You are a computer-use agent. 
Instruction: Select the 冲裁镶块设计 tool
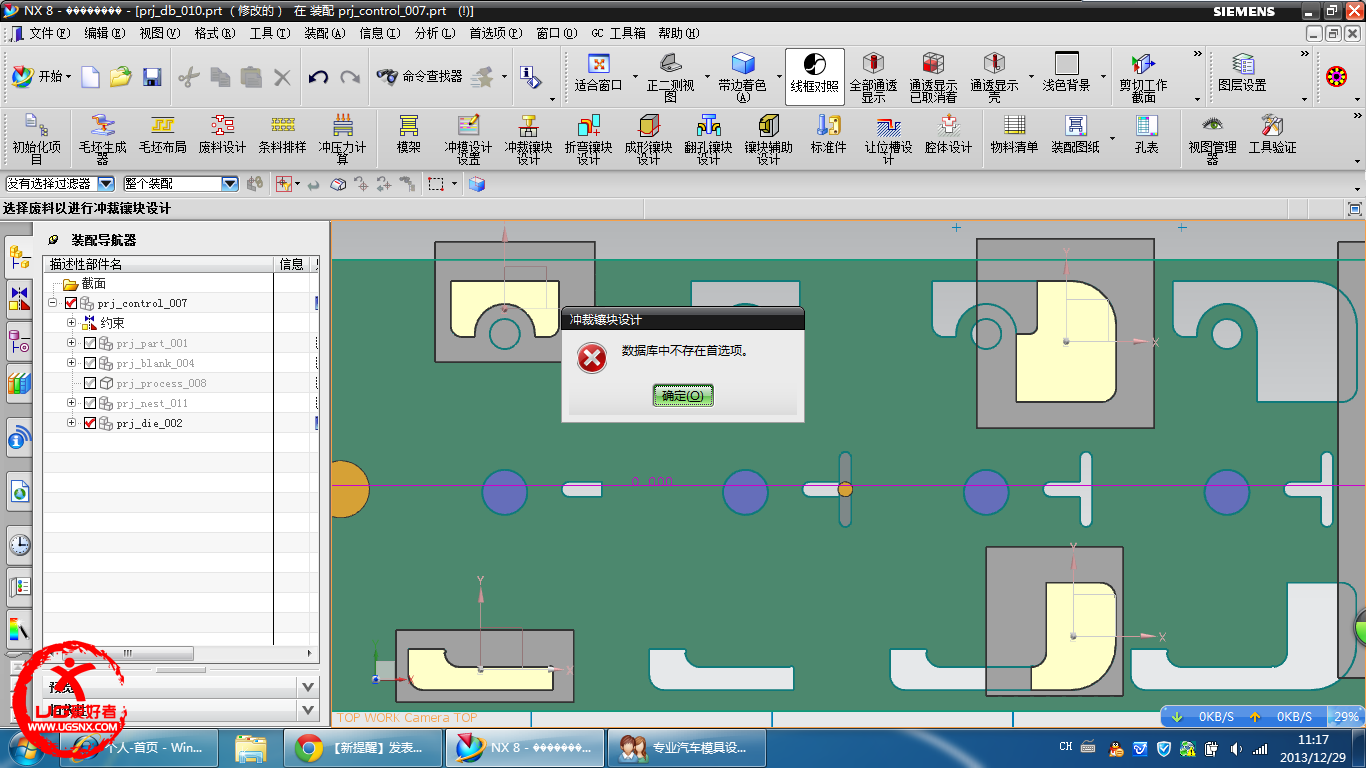(528, 138)
